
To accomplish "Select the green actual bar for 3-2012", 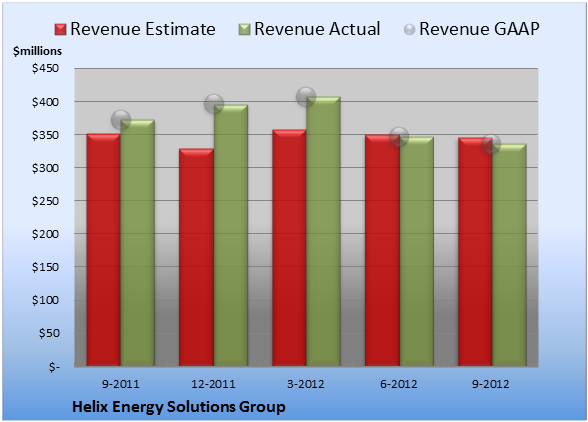I will (x=323, y=231).
